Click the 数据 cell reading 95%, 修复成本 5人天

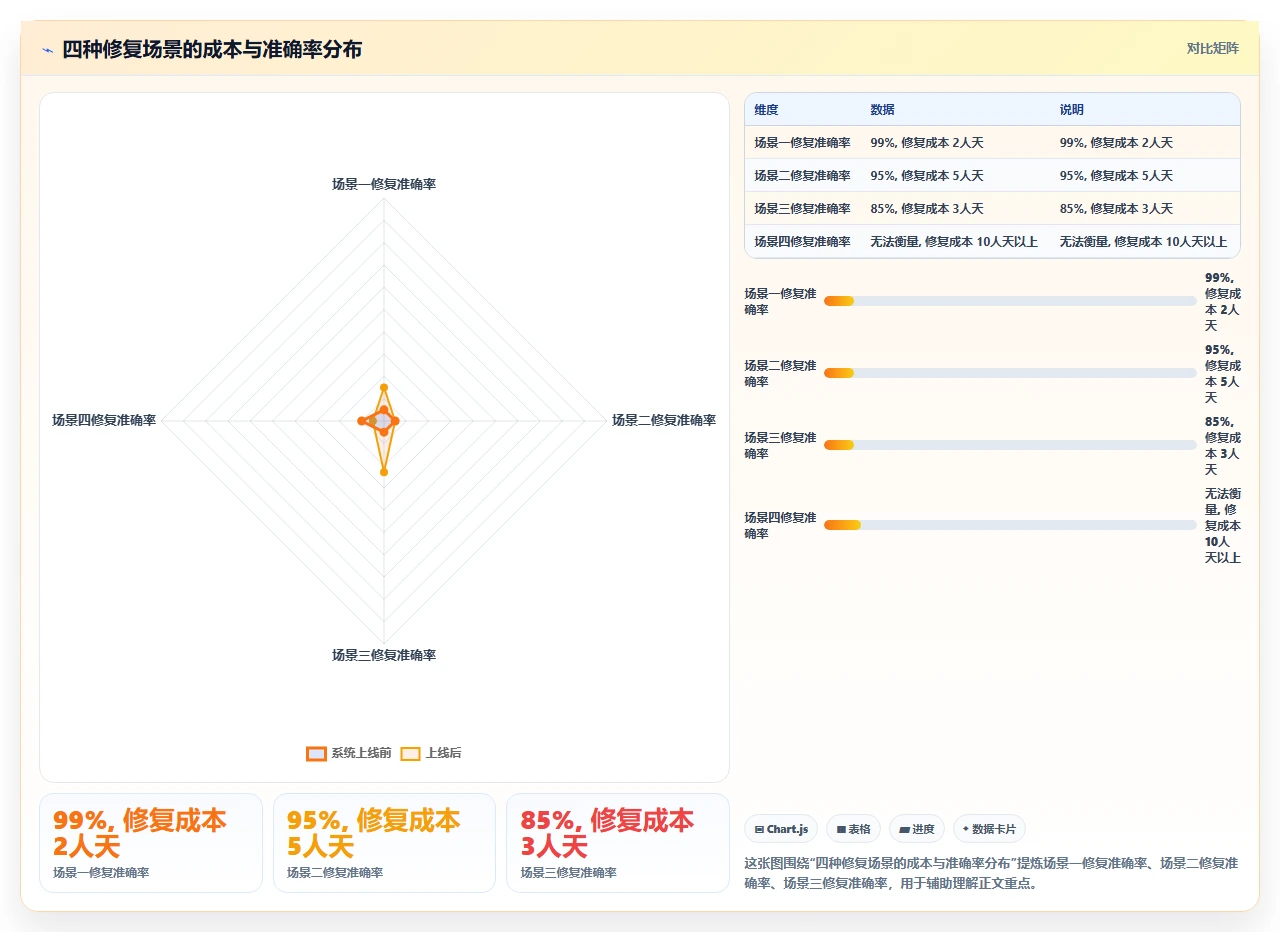(927, 175)
